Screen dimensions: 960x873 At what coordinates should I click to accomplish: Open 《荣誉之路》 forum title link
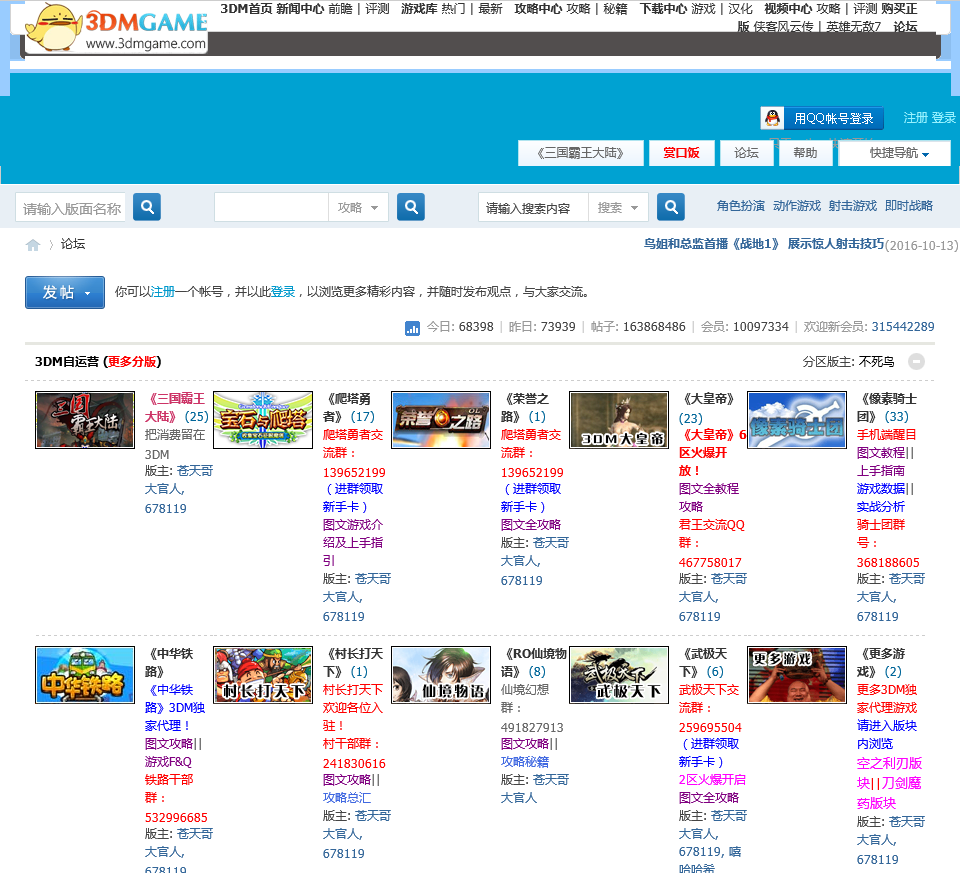pyautogui.click(x=525, y=408)
